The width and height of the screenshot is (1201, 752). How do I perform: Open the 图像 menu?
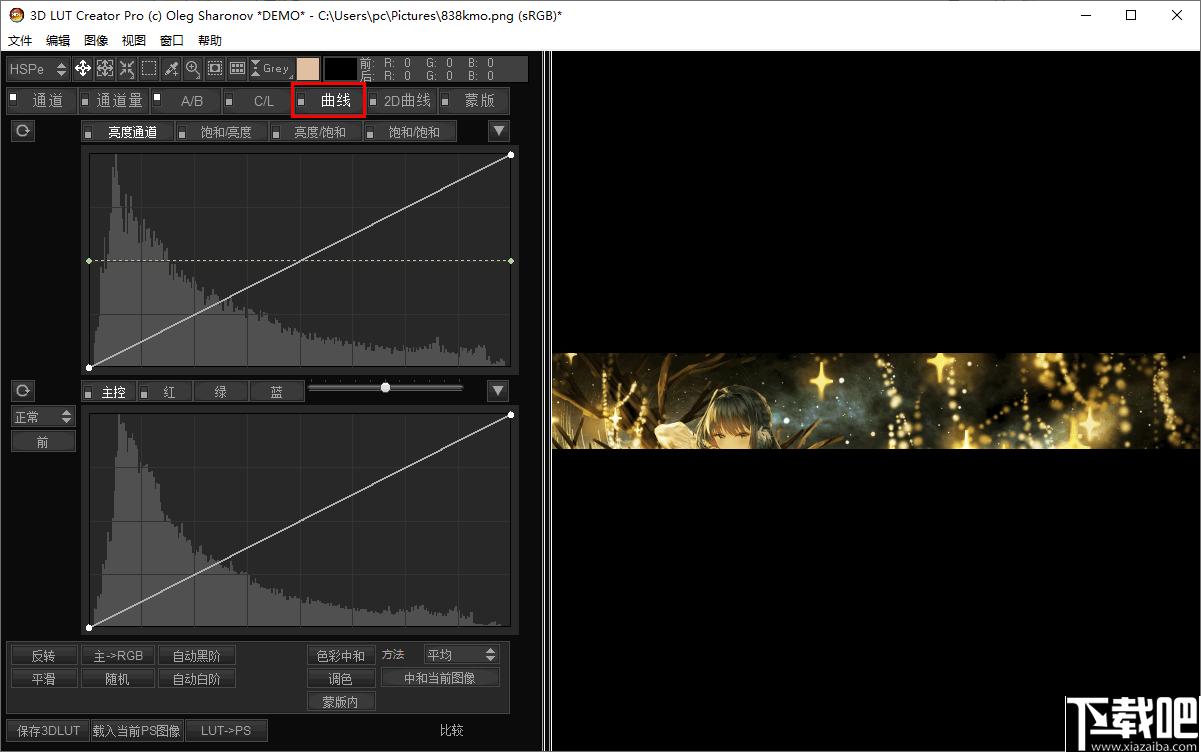click(96, 41)
